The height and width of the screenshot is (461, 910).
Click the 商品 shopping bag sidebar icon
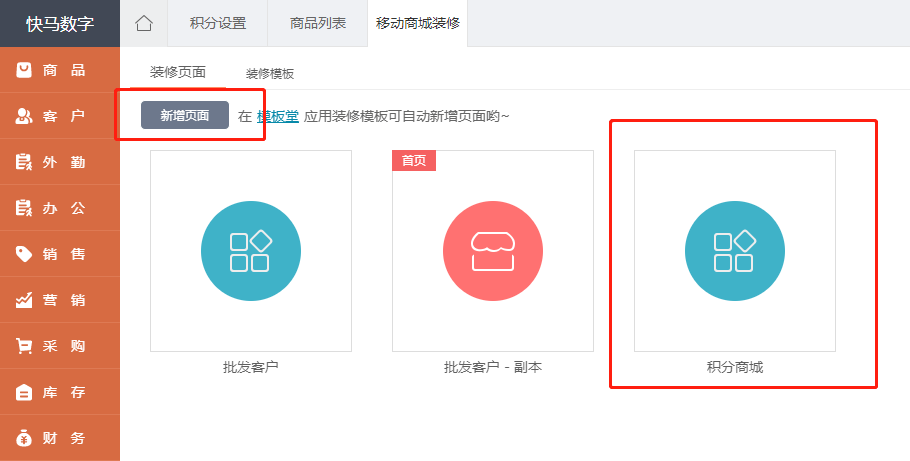pyautogui.click(x=24, y=70)
